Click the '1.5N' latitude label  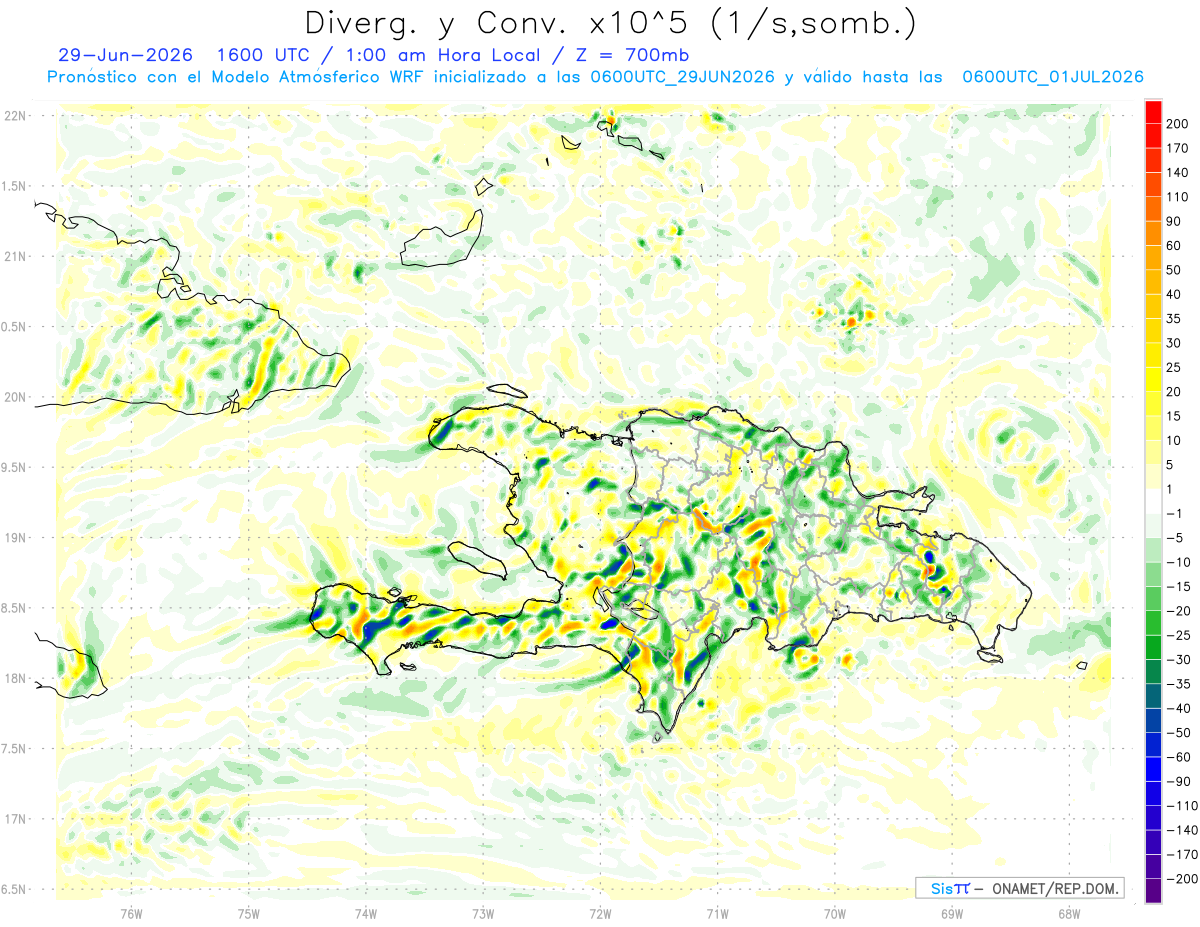(x=13, y=186)
